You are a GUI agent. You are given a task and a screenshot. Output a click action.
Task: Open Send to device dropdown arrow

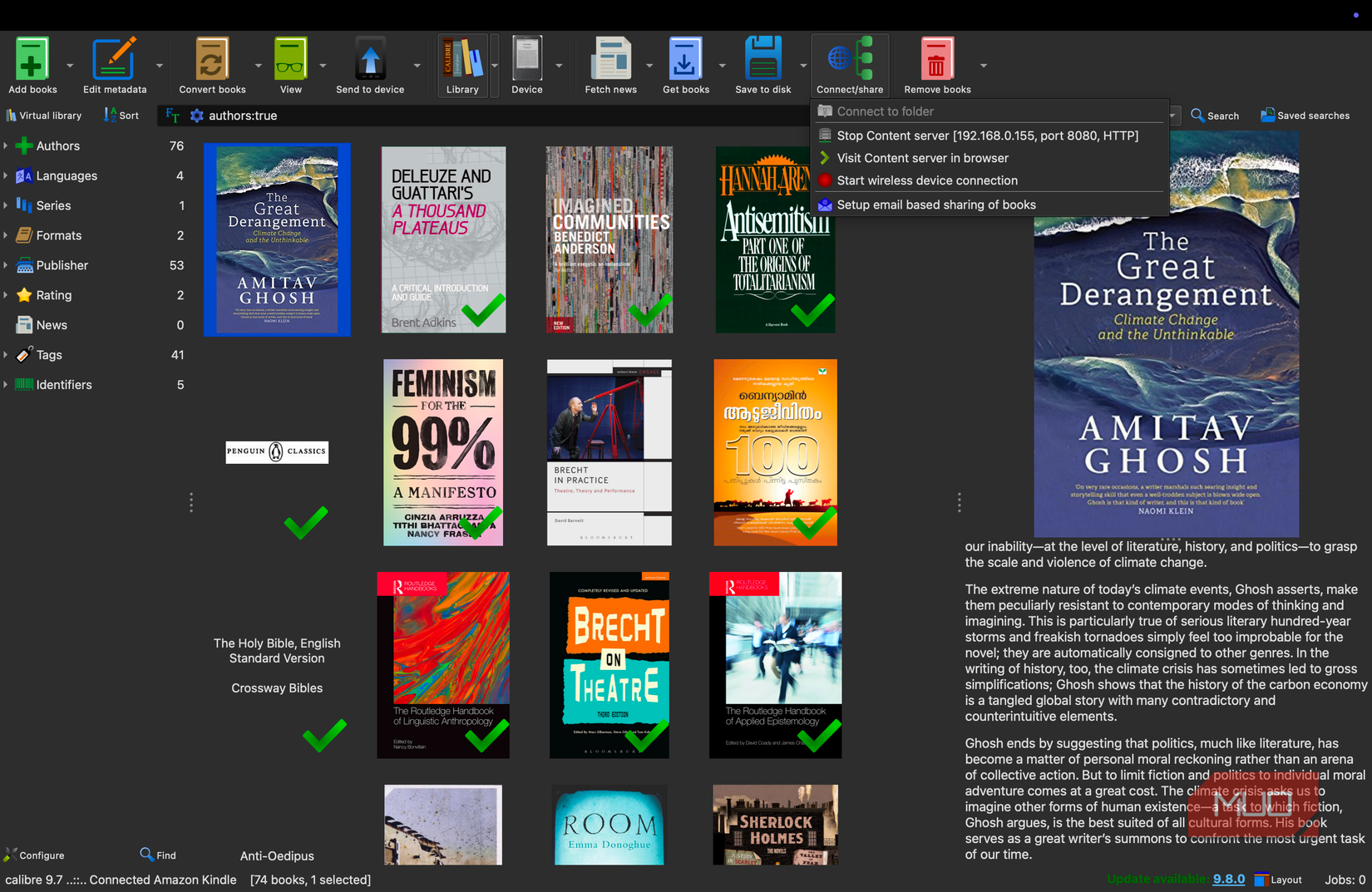(417, 66)
